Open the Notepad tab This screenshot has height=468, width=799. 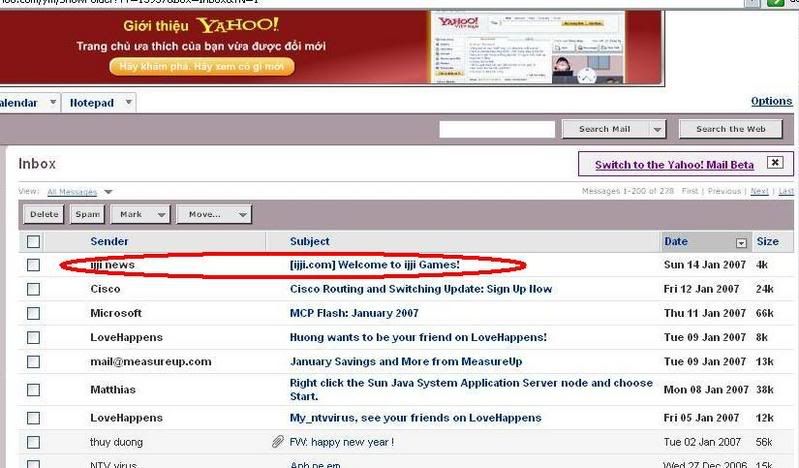coord(92,103)
